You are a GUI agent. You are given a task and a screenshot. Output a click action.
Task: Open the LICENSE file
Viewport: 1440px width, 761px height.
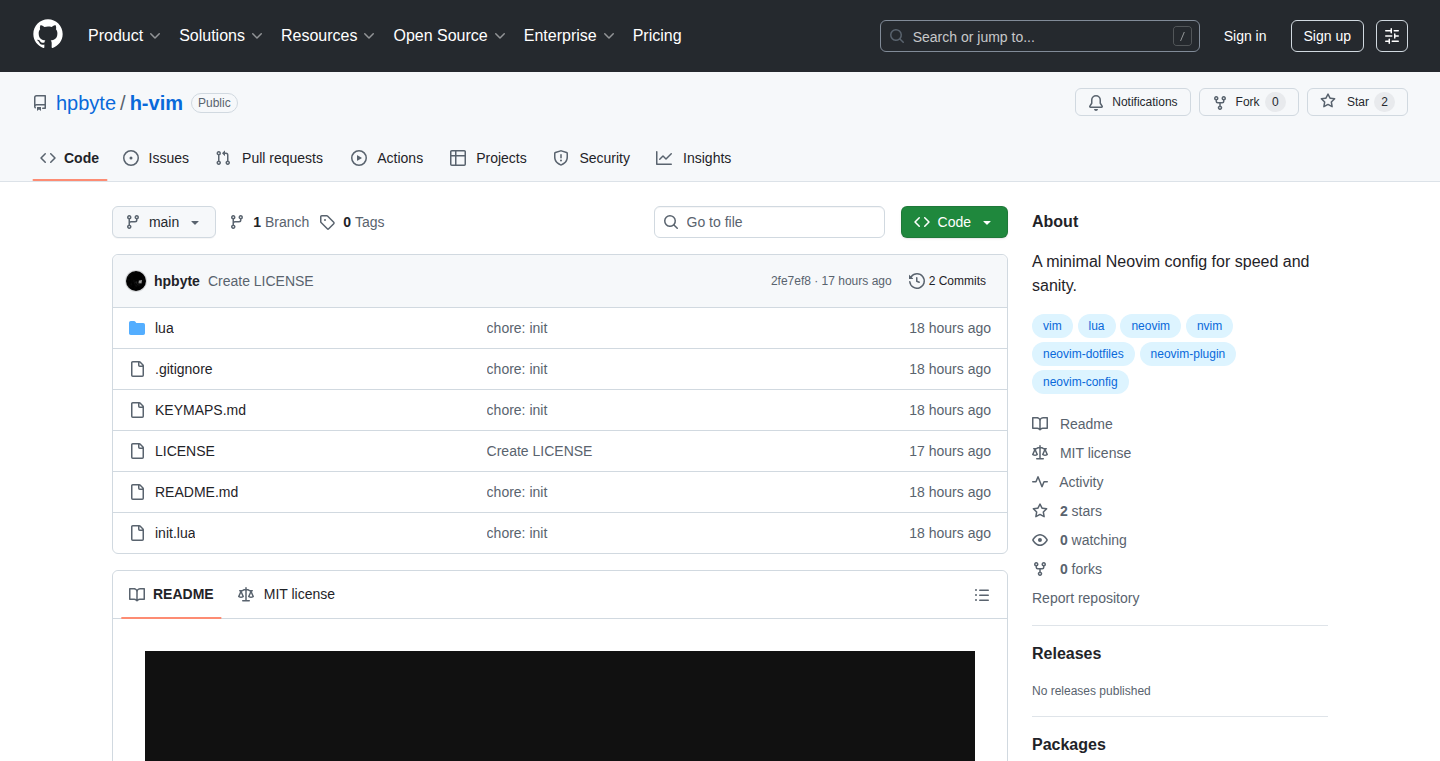pyautogui.click(x=185, y=451)
